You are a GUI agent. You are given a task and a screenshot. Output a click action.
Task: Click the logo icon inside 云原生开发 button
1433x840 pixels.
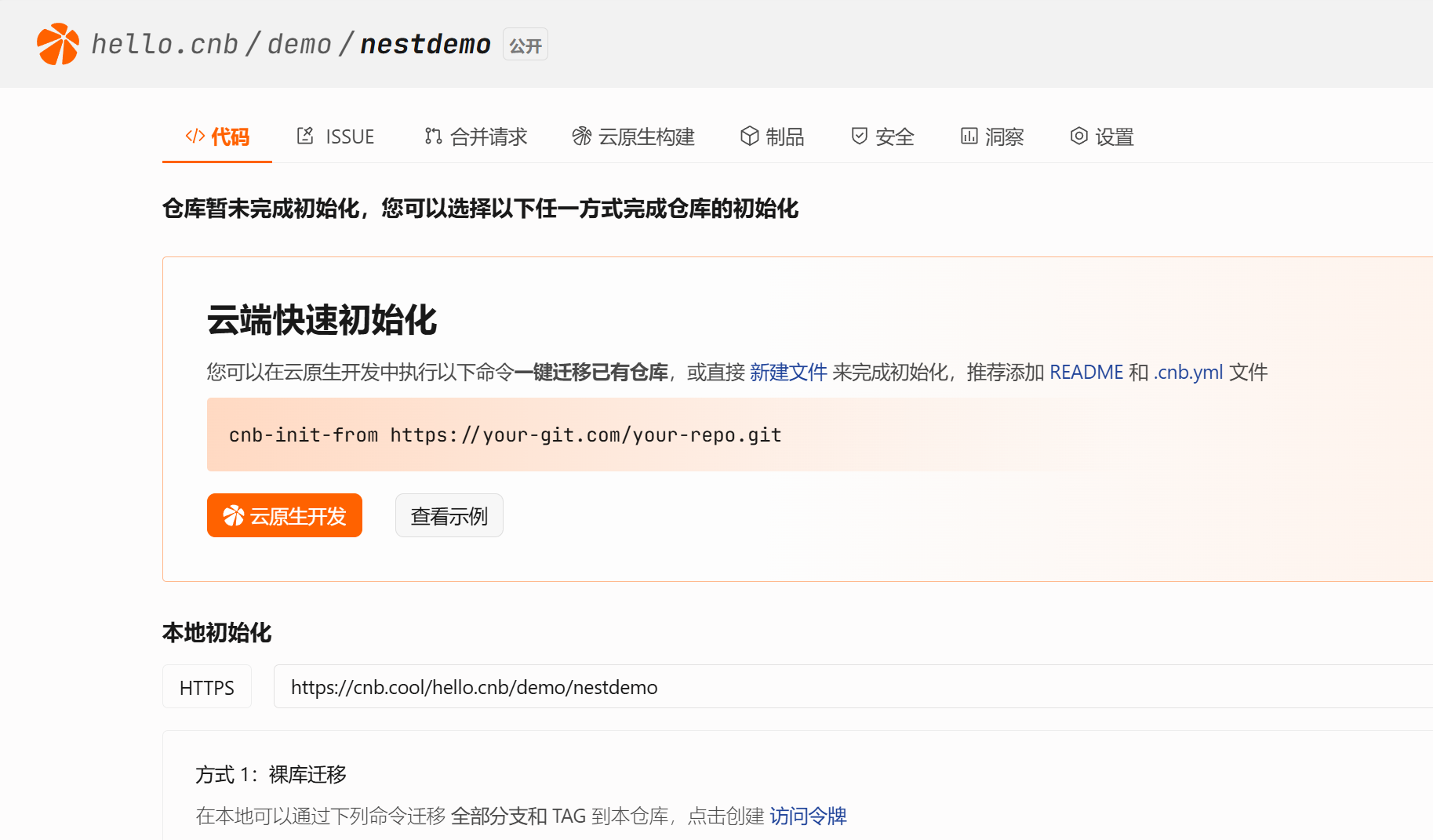tap(233, 515)
